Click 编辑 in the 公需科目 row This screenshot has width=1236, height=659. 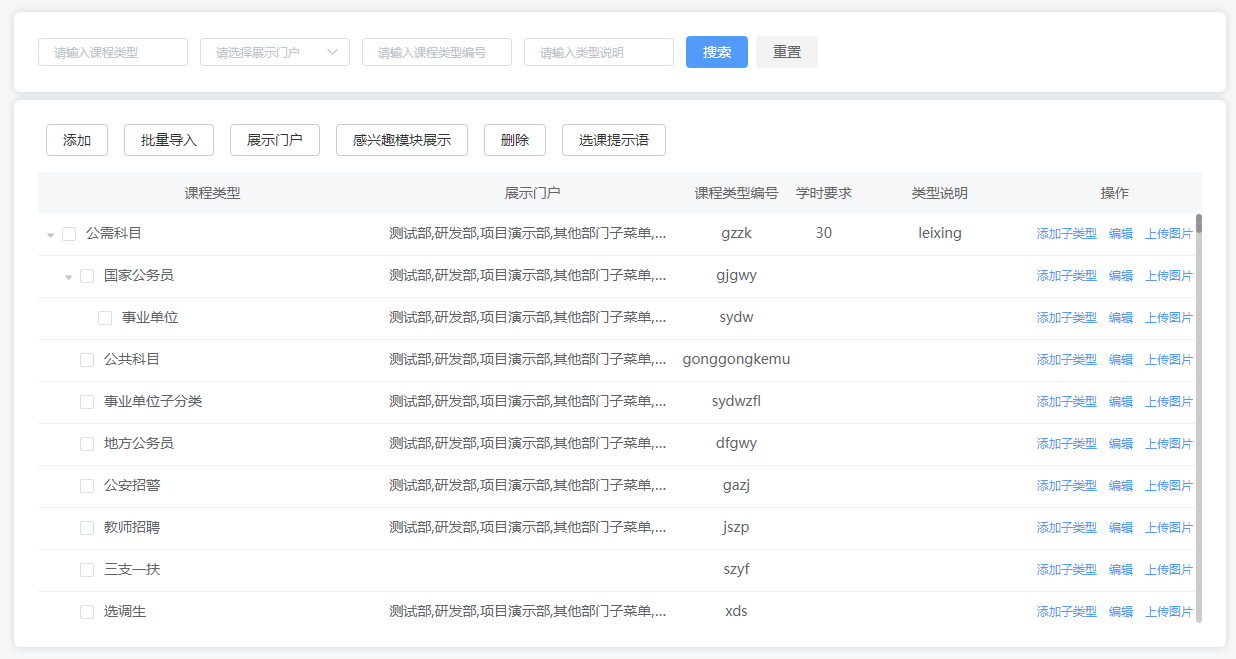pos(1121,234)
